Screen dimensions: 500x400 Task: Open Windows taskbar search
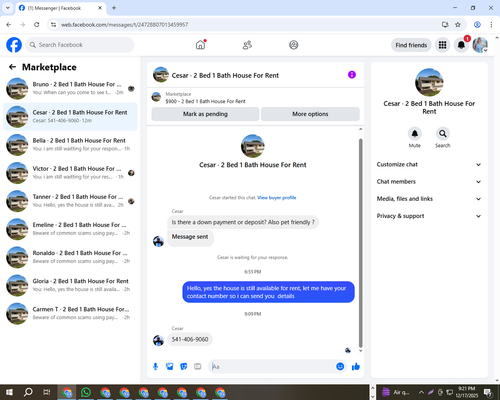pyautogui.click(x=28, y=392)
